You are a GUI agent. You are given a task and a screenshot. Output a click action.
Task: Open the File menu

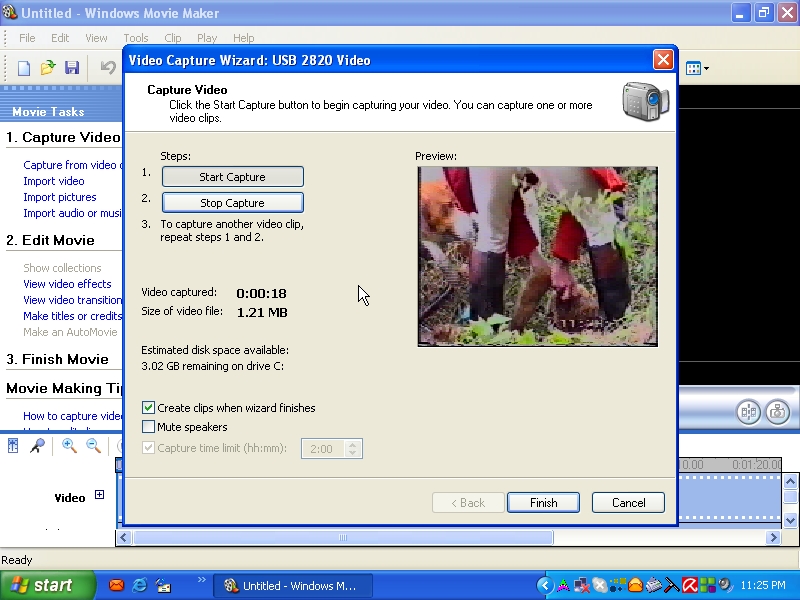(27, 38)
